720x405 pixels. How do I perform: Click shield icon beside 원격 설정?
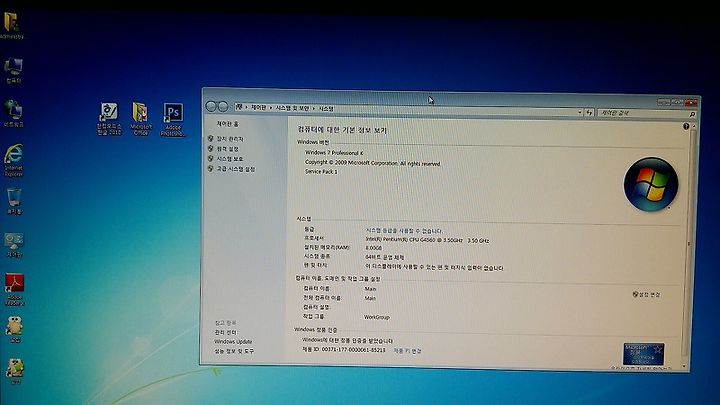pyautogui.click(x=210, y=148)
